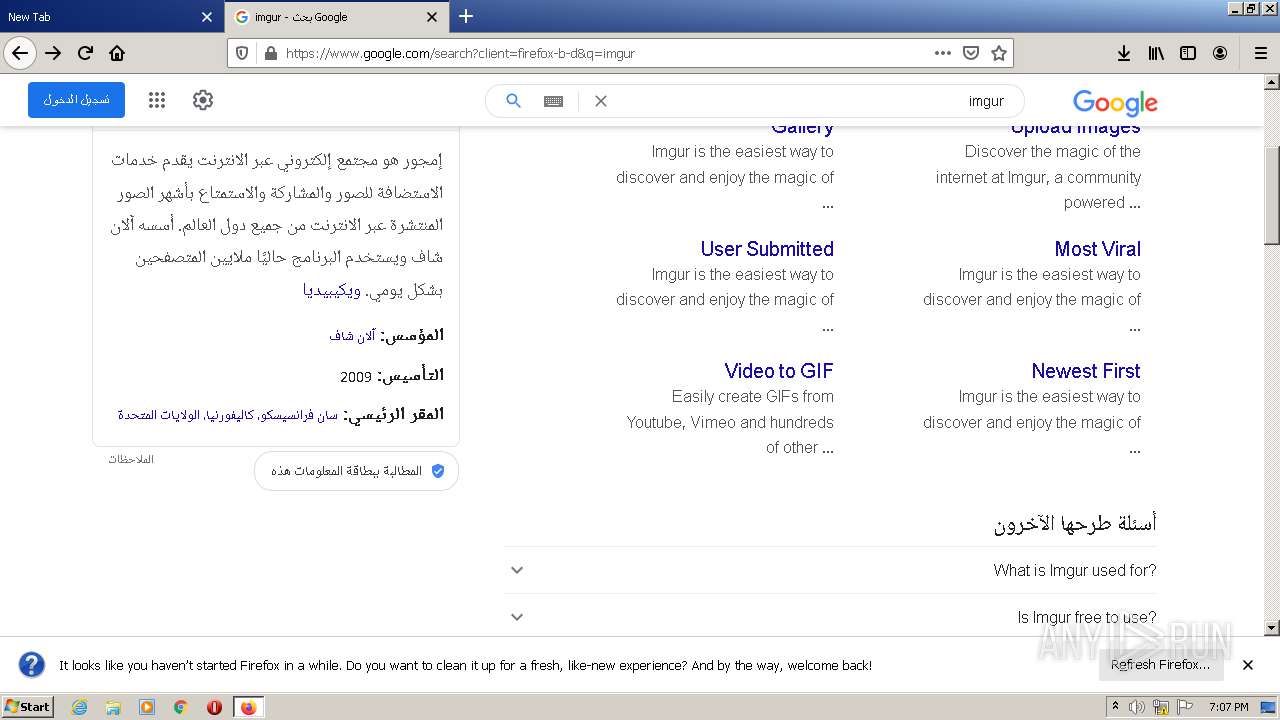Image resolution: width=1280 pixels, height=720 pixels.
Task: Open the Action Center flag tray icon
Action: click(x=1187, y=707)
